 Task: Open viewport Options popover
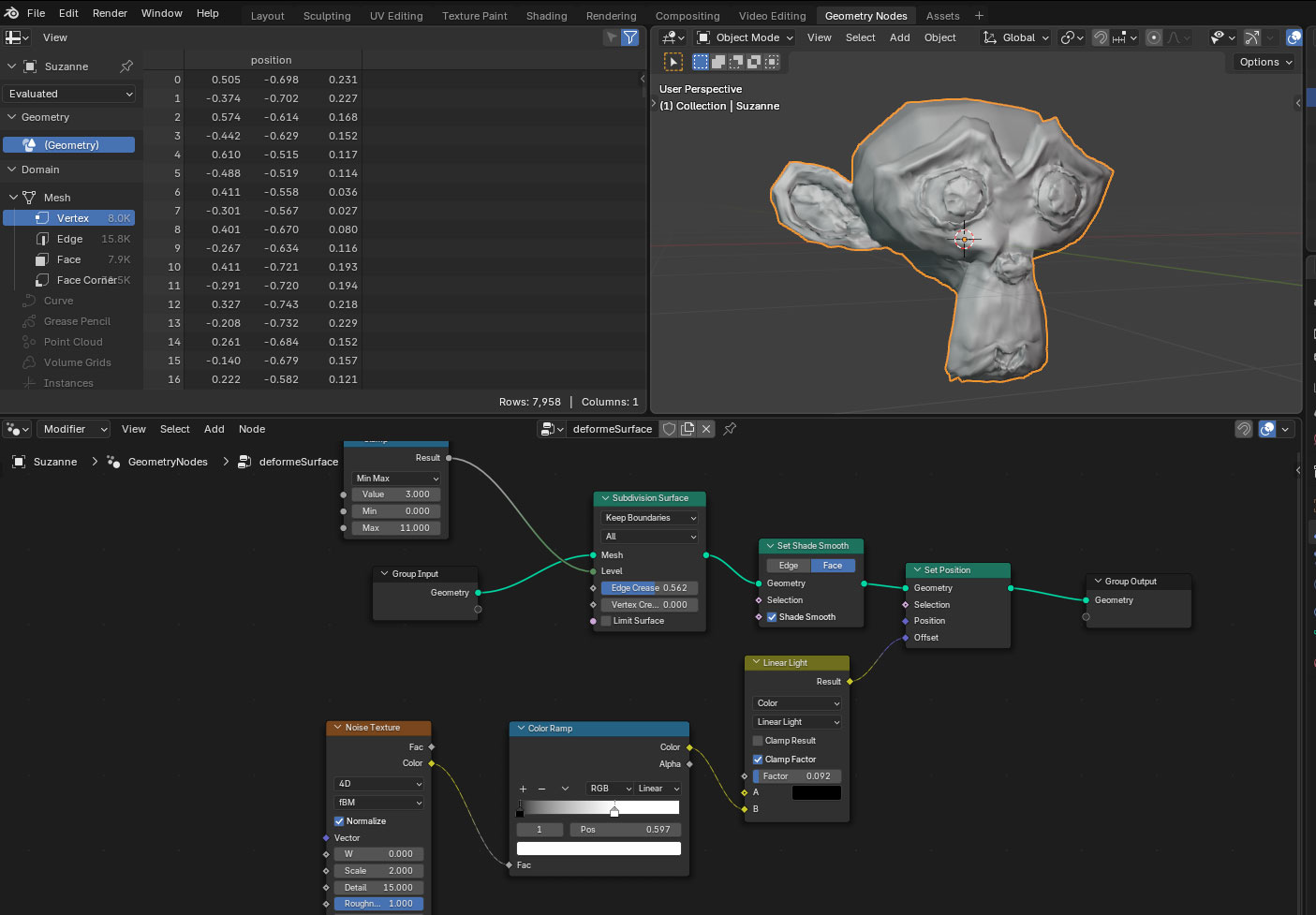[1264, 62]
